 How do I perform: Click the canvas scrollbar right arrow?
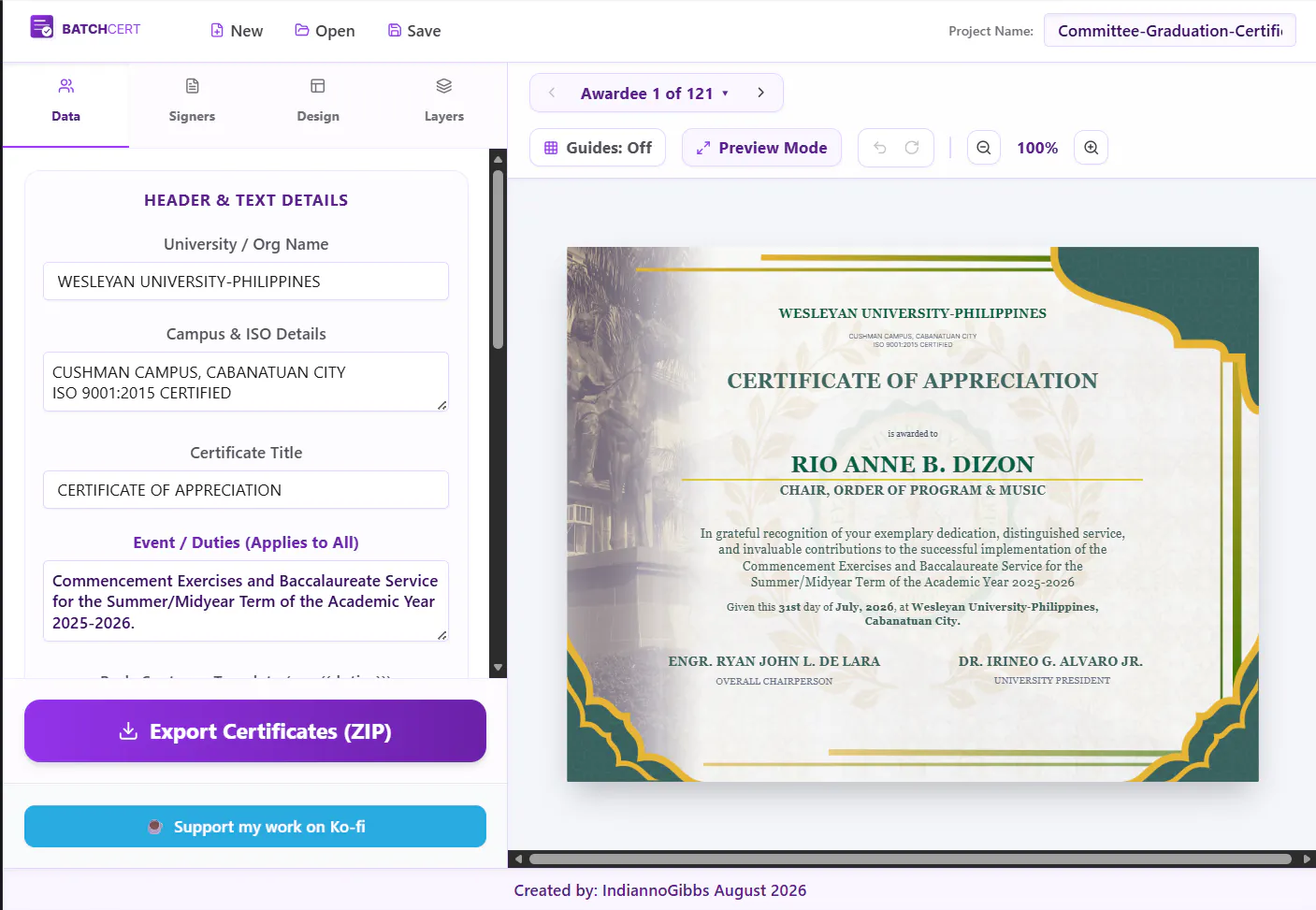coord(1307,859)
